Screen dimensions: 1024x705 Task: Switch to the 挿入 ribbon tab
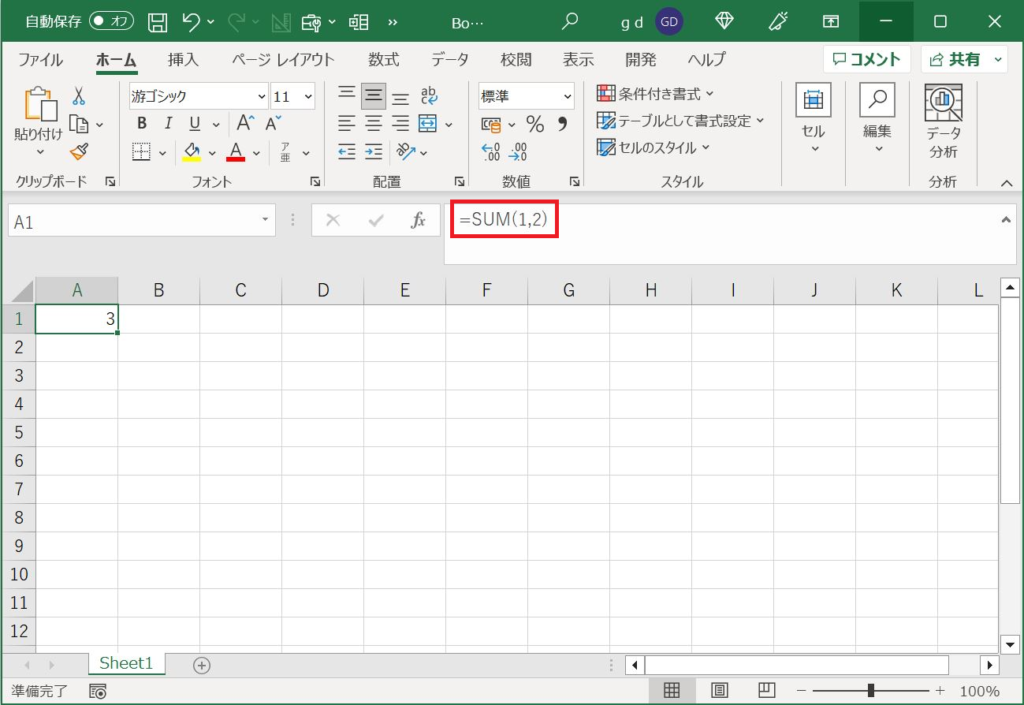click(x=183, y=59)
